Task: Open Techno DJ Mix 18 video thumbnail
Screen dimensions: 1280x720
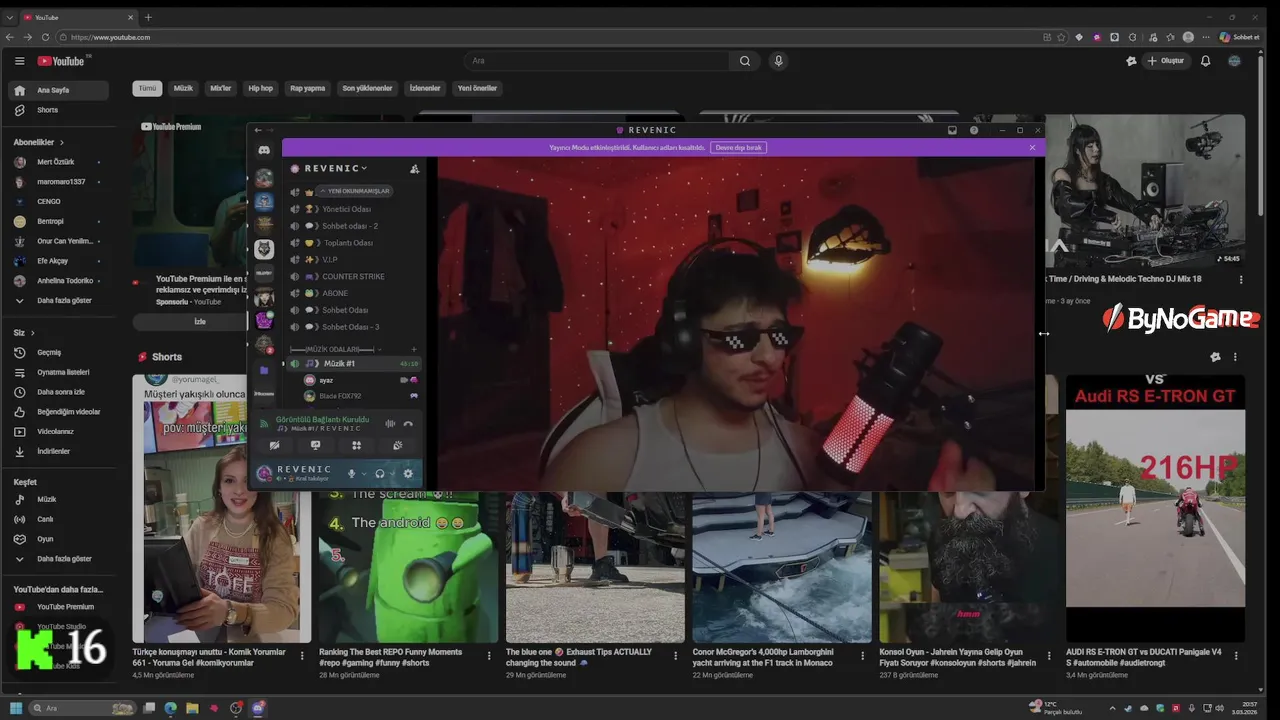Action: [1145, 190]
